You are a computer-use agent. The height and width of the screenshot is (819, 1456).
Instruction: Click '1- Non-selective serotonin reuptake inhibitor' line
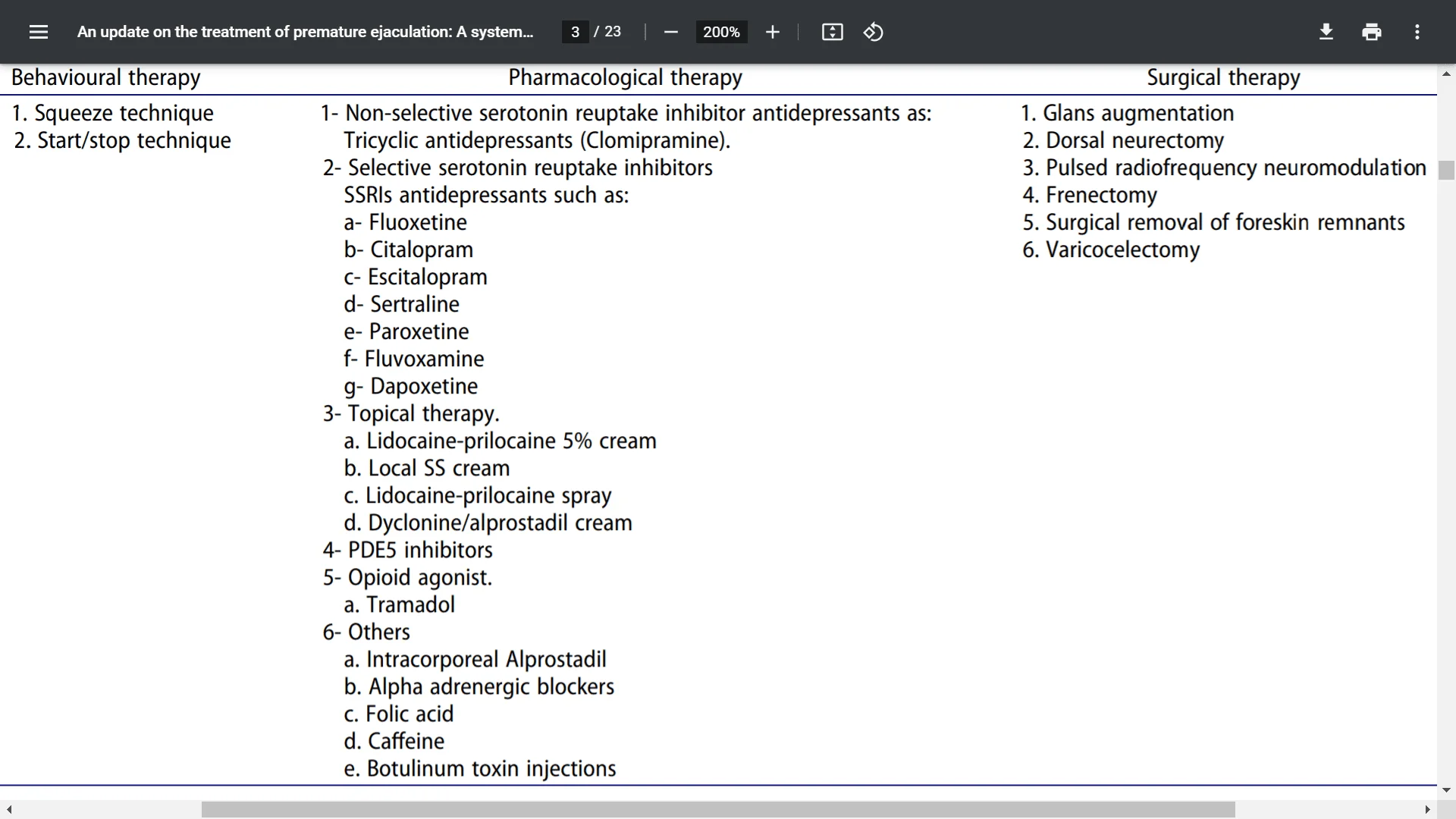pos(626,113)
